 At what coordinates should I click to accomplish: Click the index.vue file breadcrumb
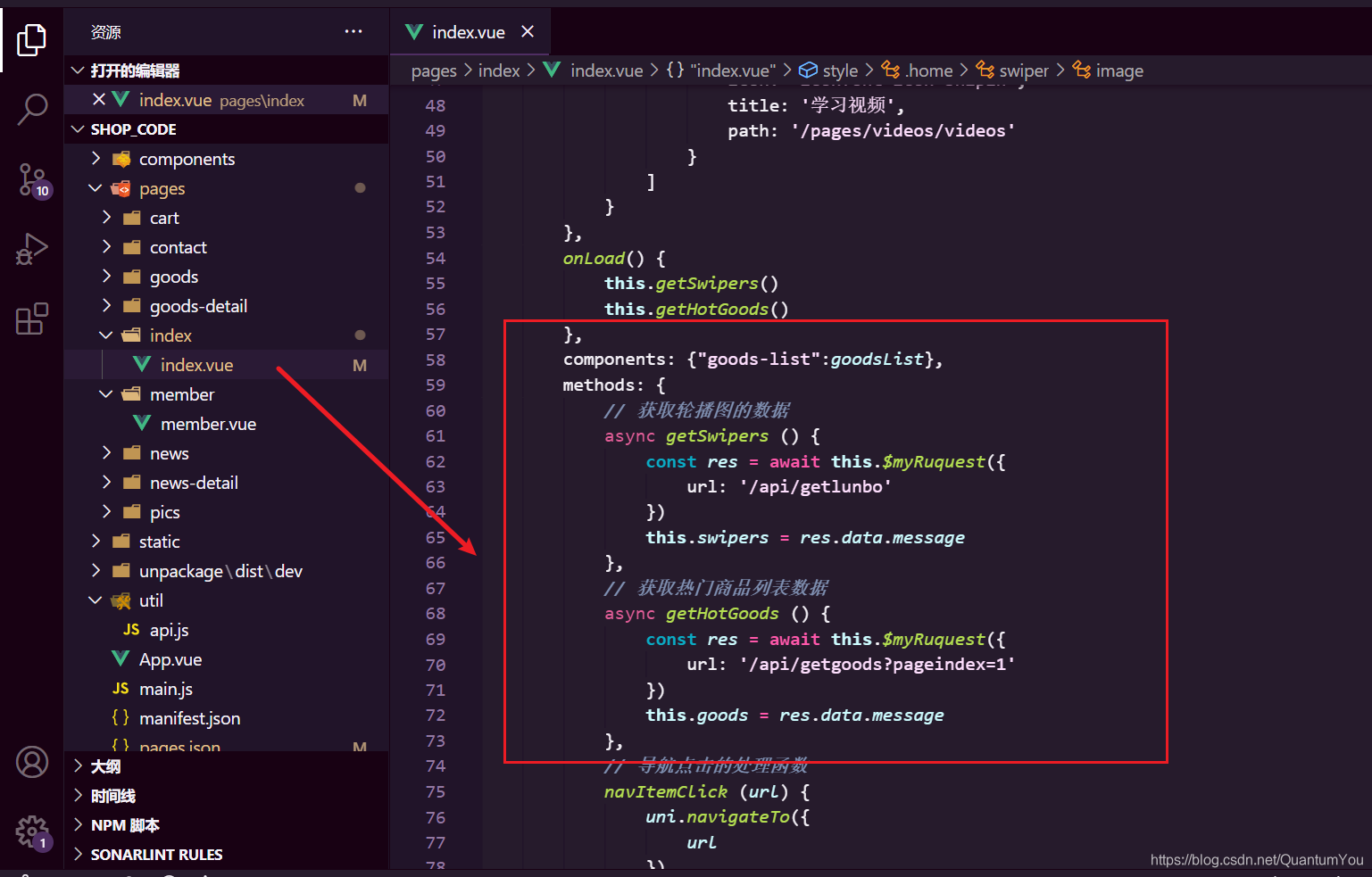(x=594, y=70)
